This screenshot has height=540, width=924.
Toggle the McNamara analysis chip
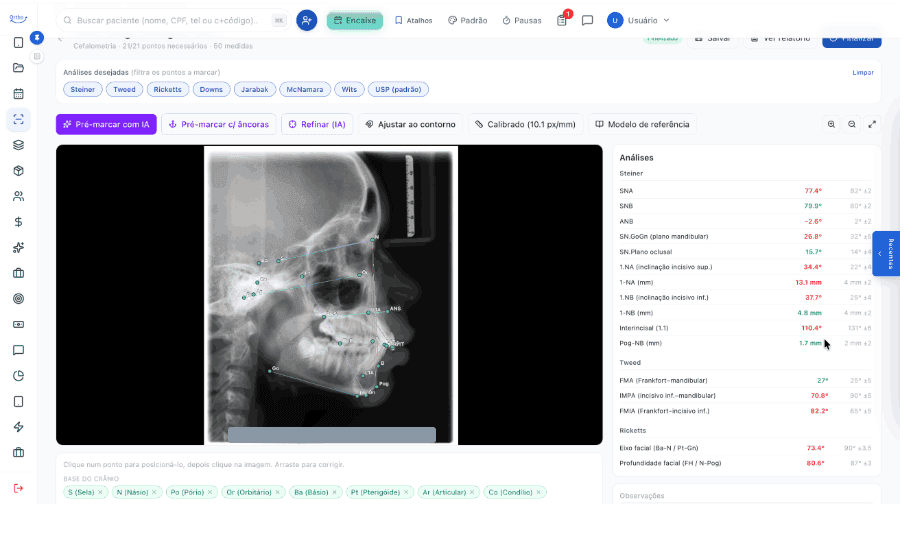pos(305,90)
